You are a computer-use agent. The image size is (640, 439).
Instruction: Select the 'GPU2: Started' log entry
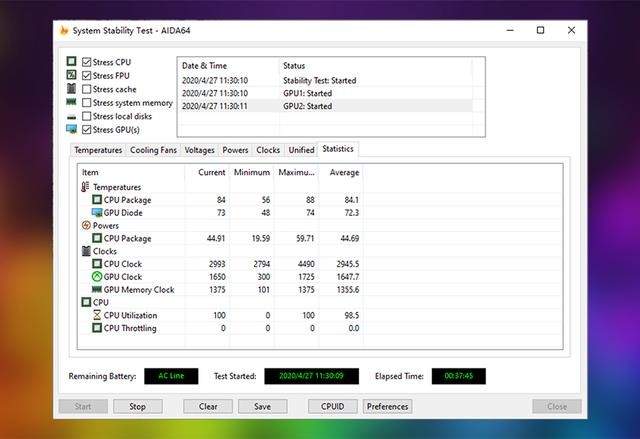(307, 106)
